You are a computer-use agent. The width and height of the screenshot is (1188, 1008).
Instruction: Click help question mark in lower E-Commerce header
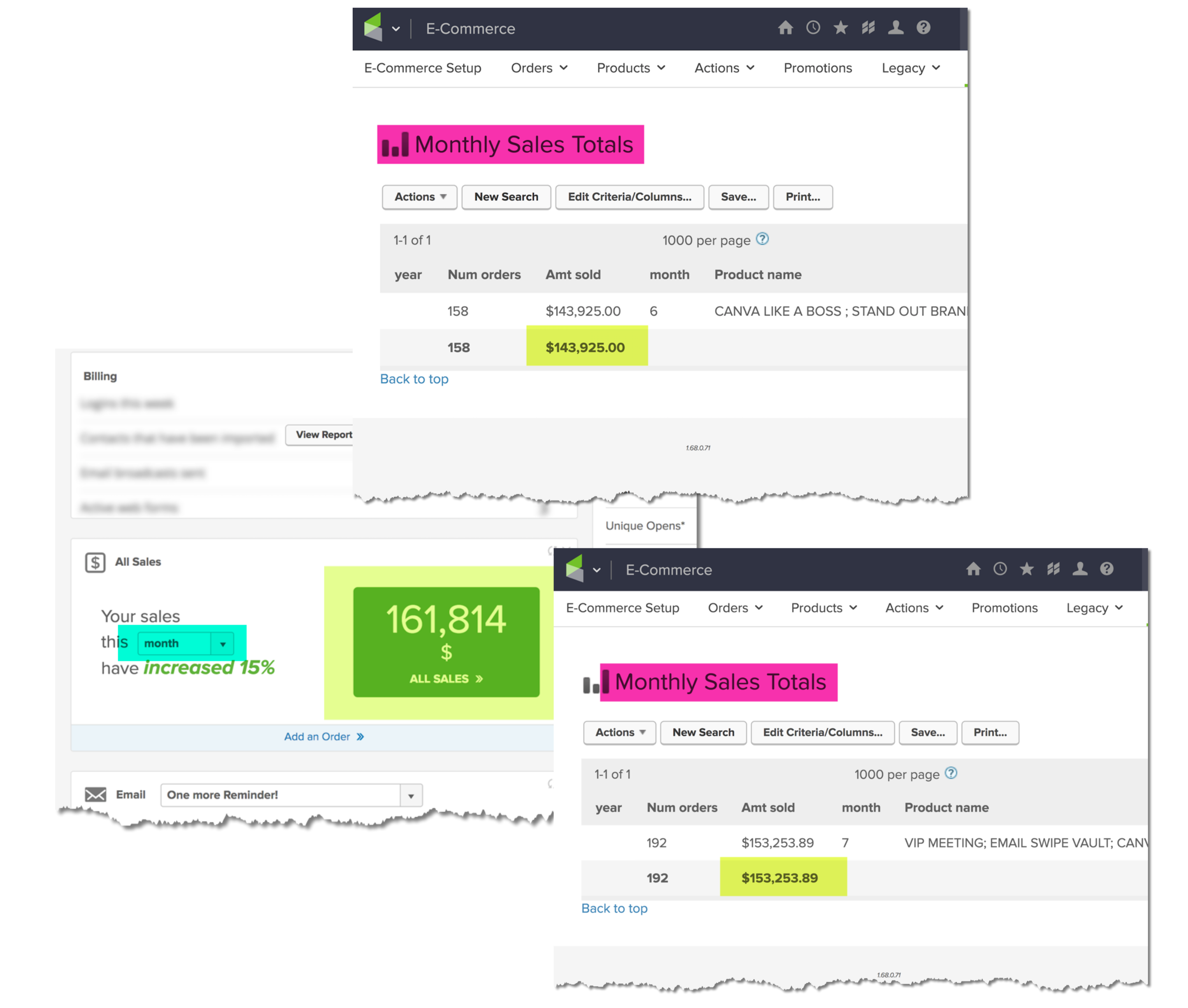click(1107, 568)
